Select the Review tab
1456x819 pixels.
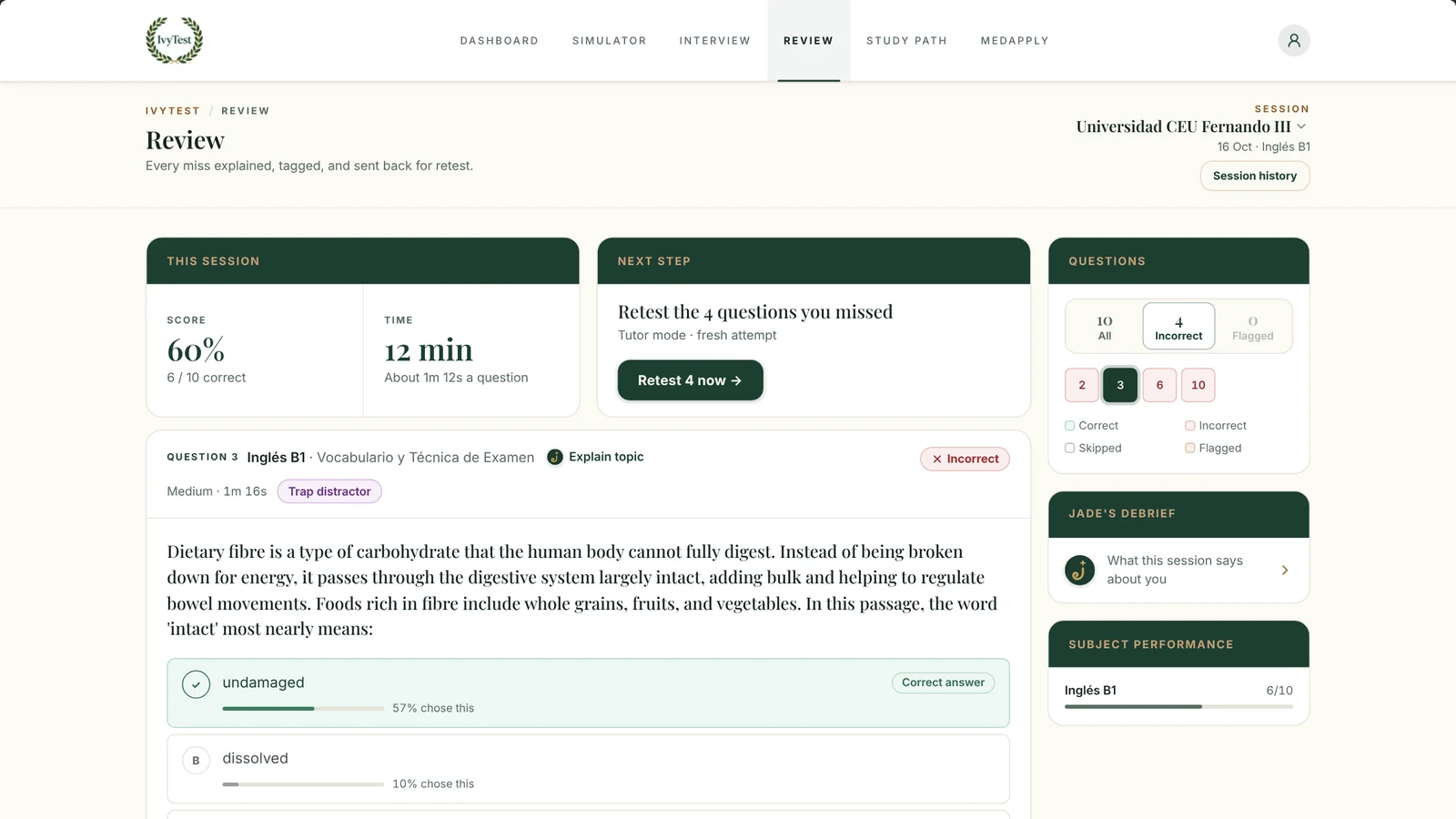coord(808,41)
